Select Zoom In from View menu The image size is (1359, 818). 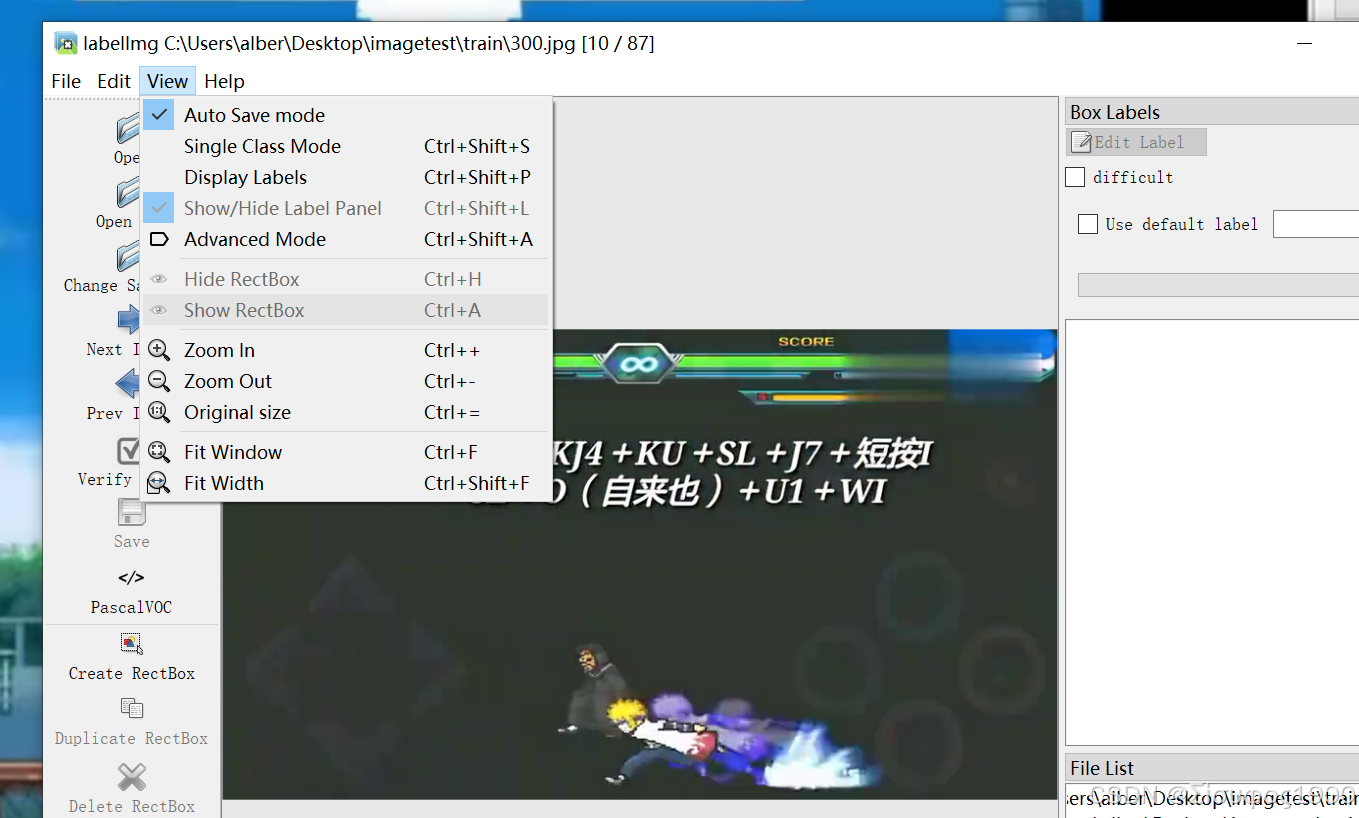click(346, 350)
